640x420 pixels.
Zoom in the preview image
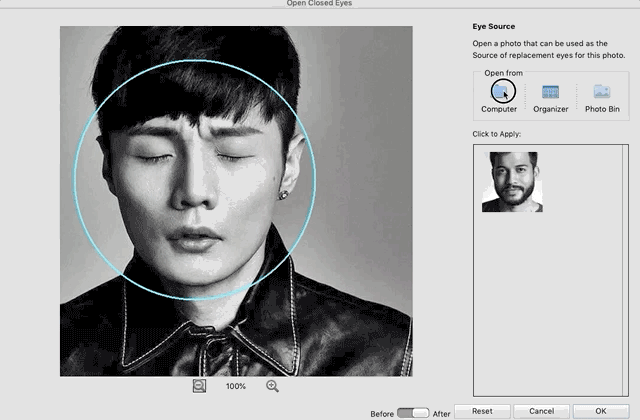pyautogui.click(x=272, y=386)
